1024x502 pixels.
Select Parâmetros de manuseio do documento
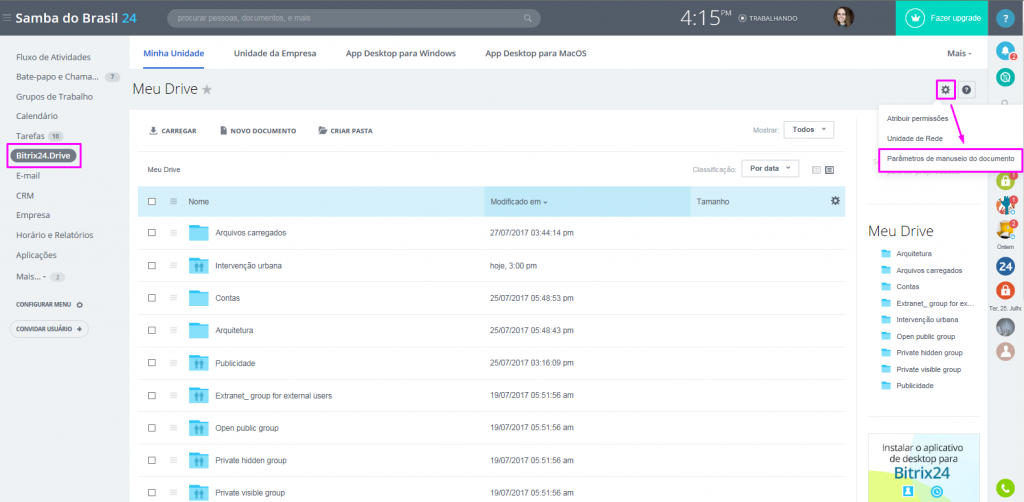[950, 159]
